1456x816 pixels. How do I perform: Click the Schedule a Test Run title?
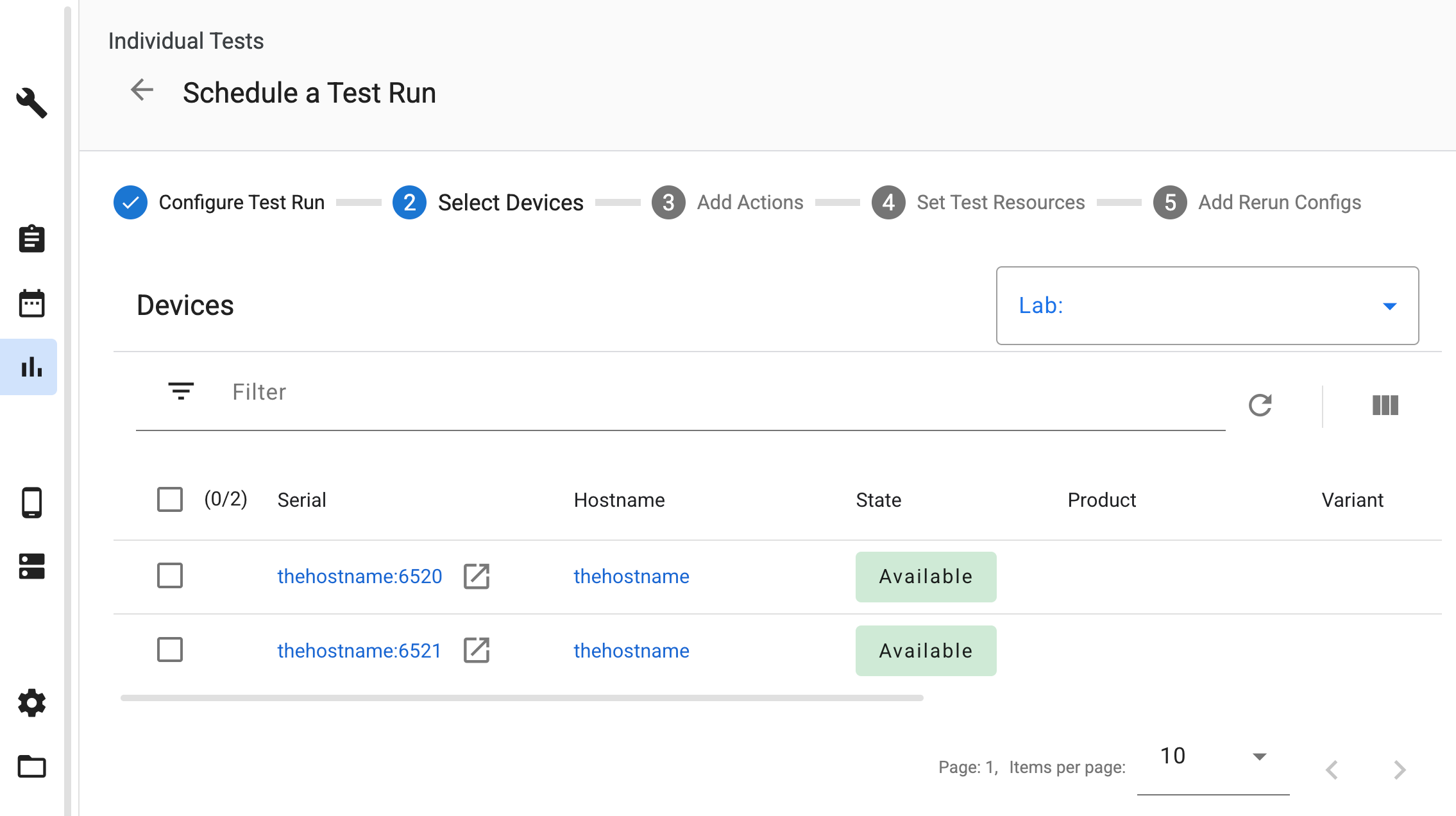(x=309, y=93)
